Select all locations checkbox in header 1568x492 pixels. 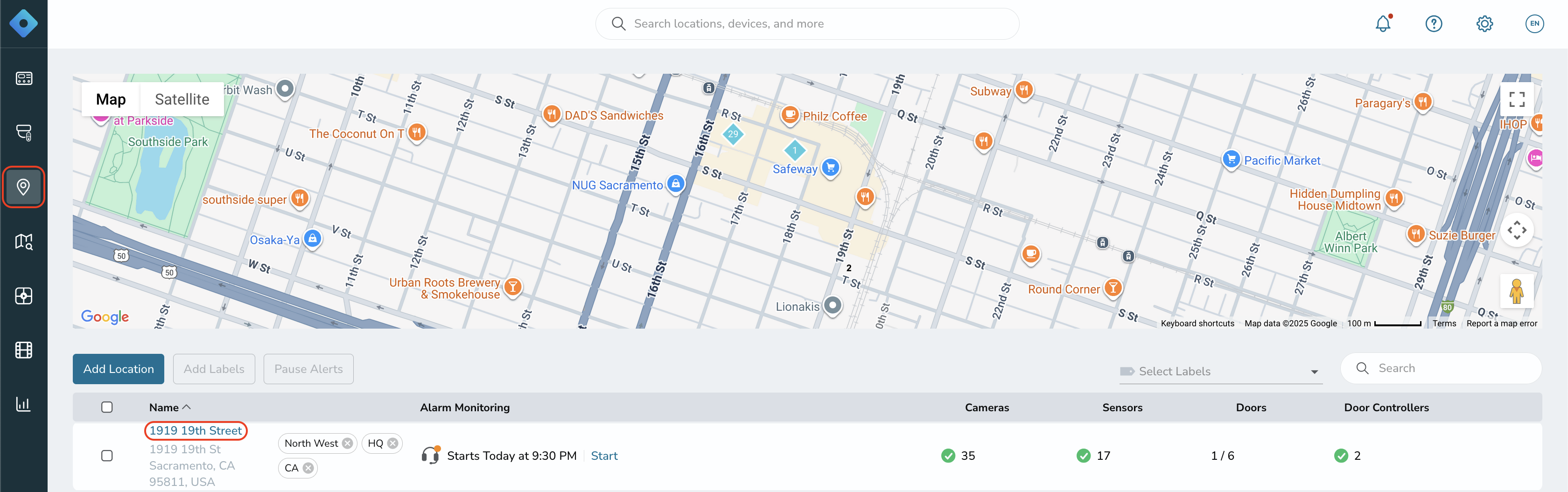tap(107, 408)
